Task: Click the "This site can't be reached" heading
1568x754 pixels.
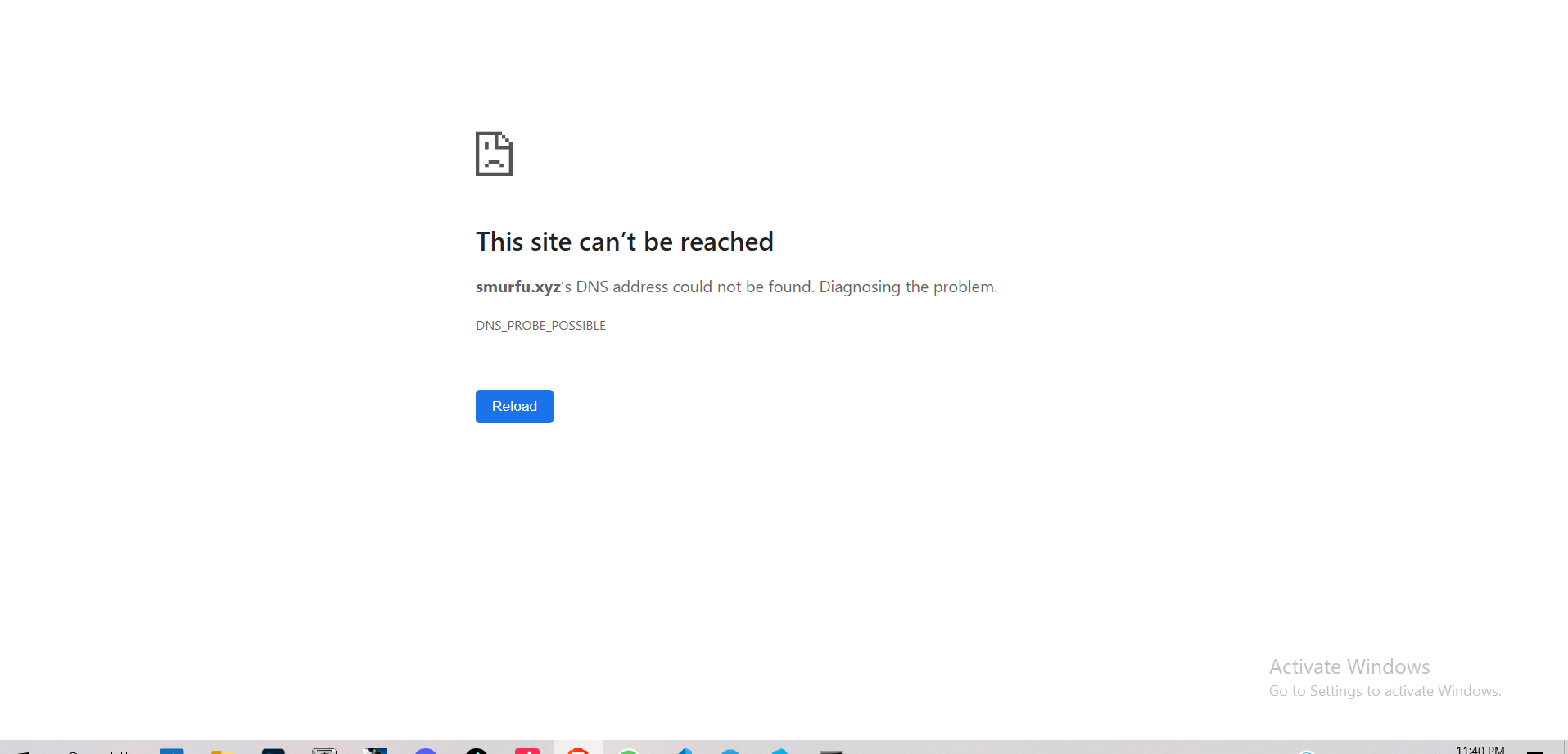Action: click(625, 242)
